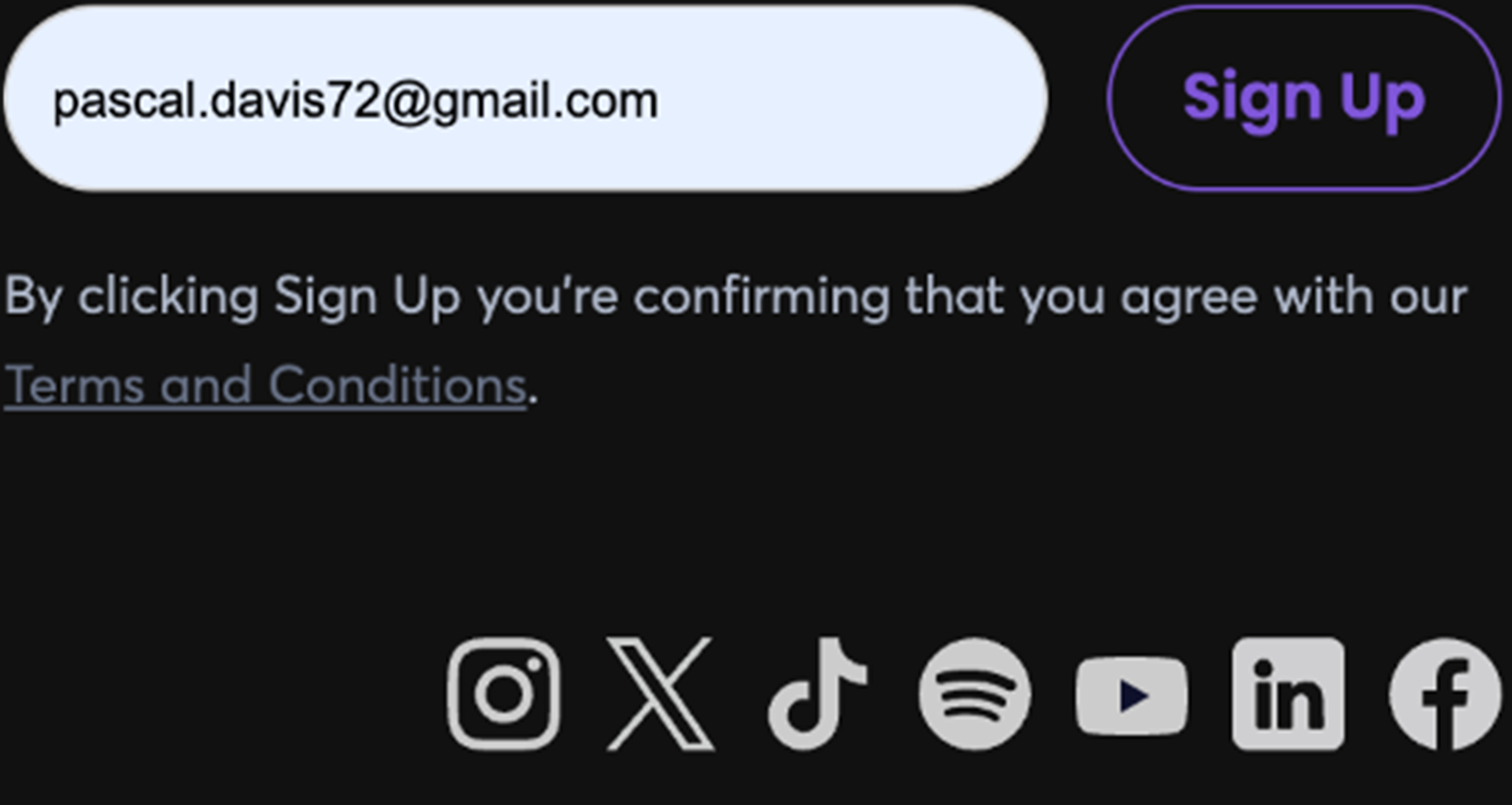Click the pascal.davis72@gmail.com email text
Screen dimensions: 1512x805
[x=355, y=101]
